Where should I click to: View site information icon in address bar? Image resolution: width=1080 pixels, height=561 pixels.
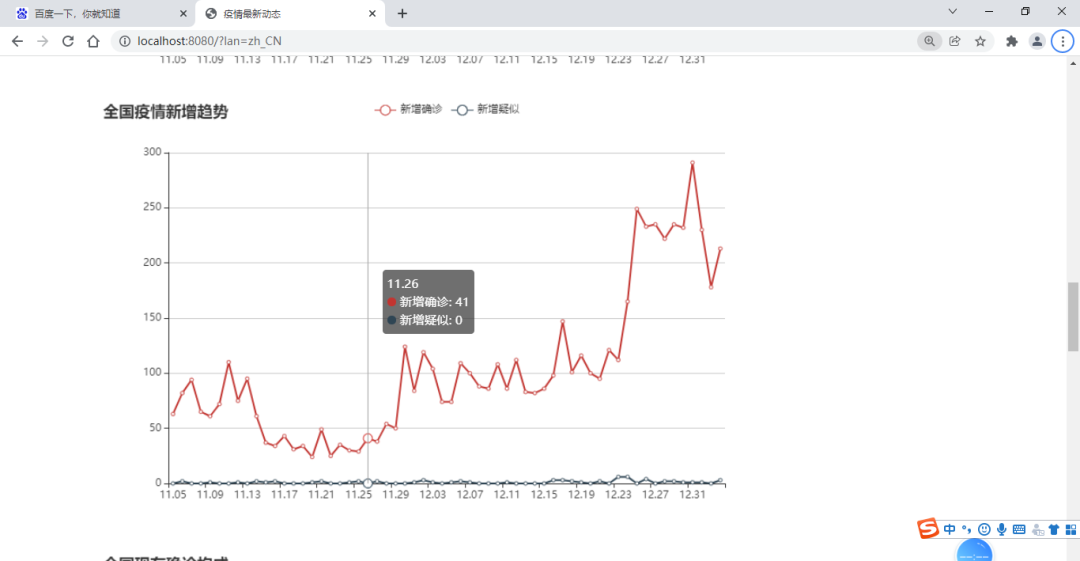click(125, 41)
